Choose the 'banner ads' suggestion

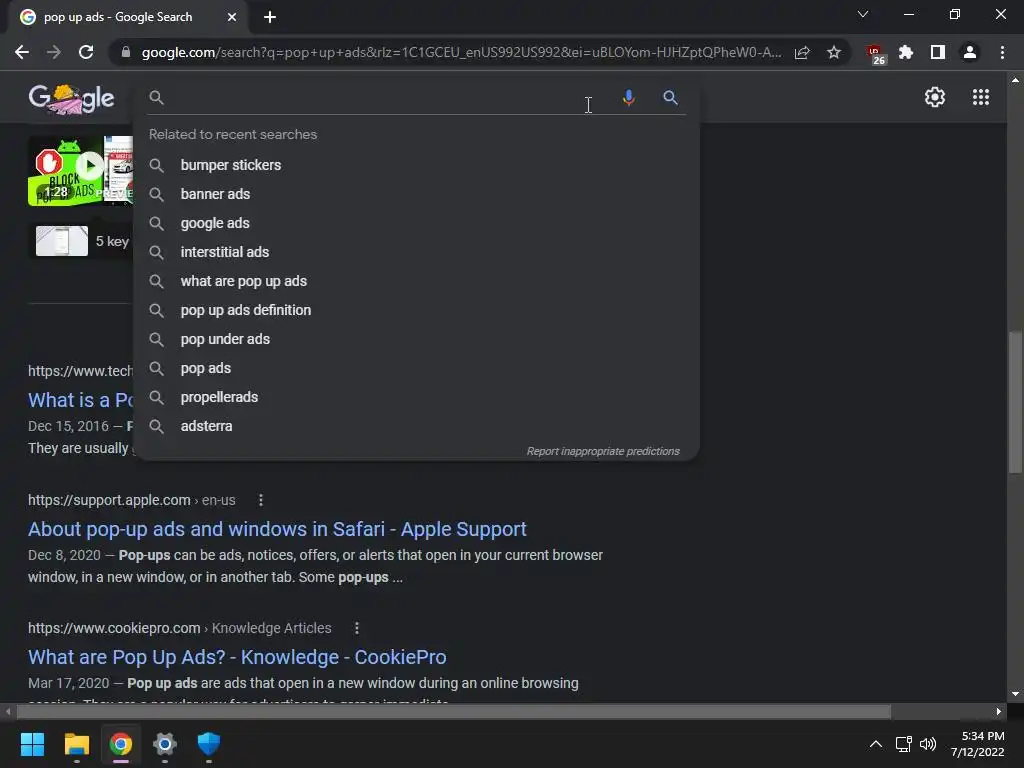click(416, 194)
